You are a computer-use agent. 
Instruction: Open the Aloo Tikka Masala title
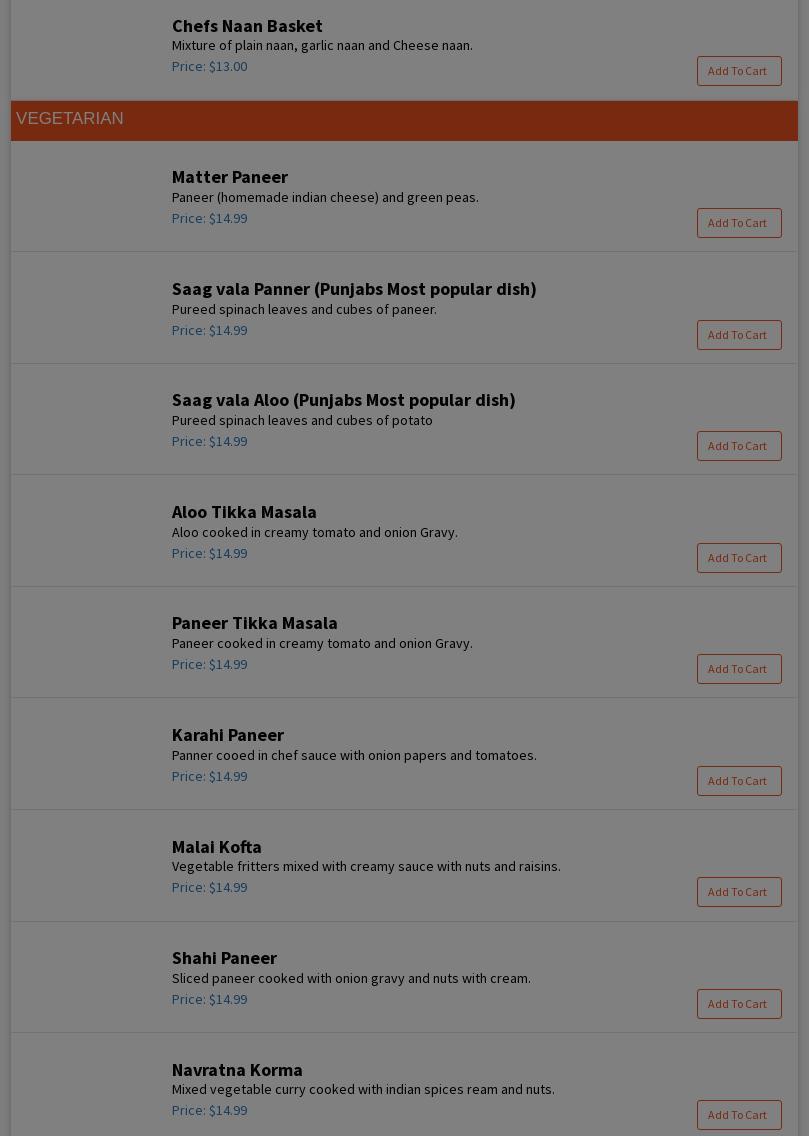point(243,512)
